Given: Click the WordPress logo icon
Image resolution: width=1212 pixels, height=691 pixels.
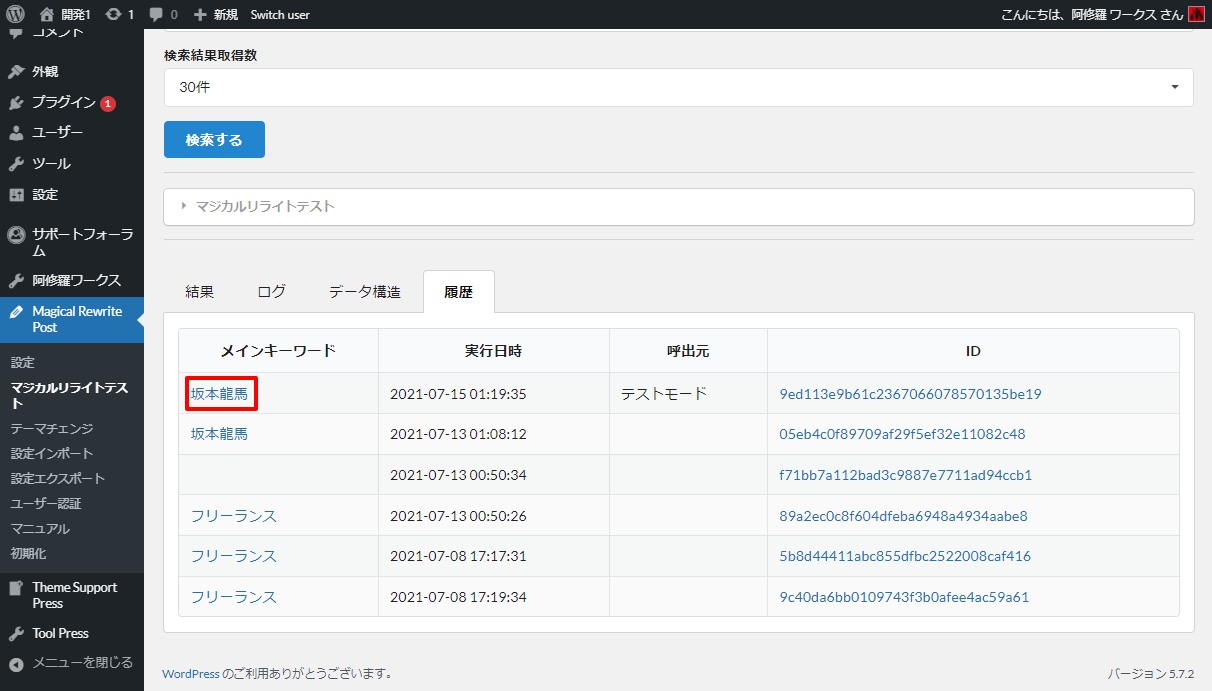Looking at the screenshot, I should tap(15, 14).
